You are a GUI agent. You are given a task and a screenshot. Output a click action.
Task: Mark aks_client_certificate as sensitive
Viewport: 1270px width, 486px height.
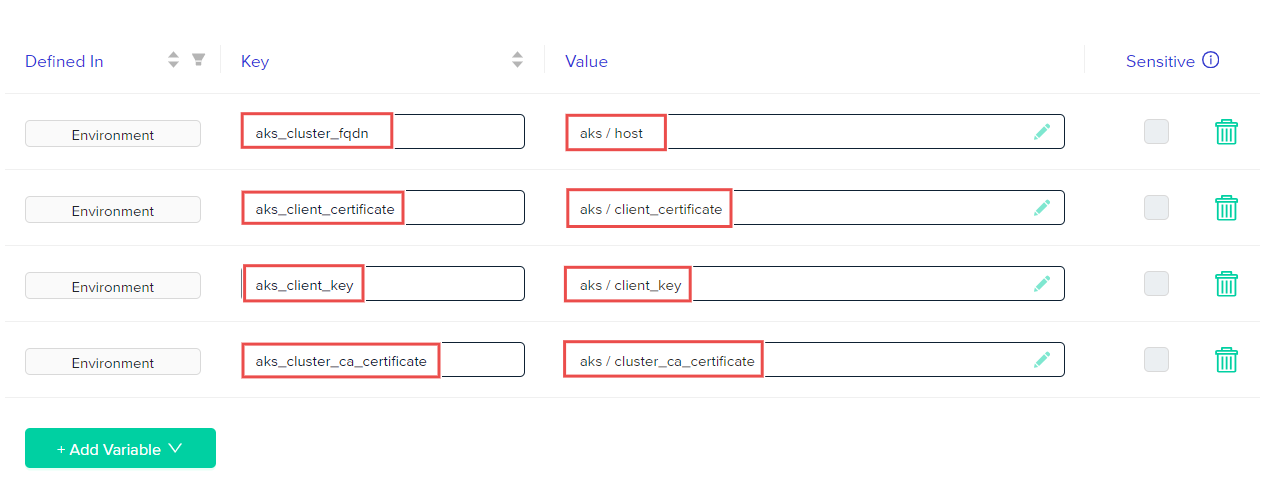pyautogui.click(x=1156, y=207)
